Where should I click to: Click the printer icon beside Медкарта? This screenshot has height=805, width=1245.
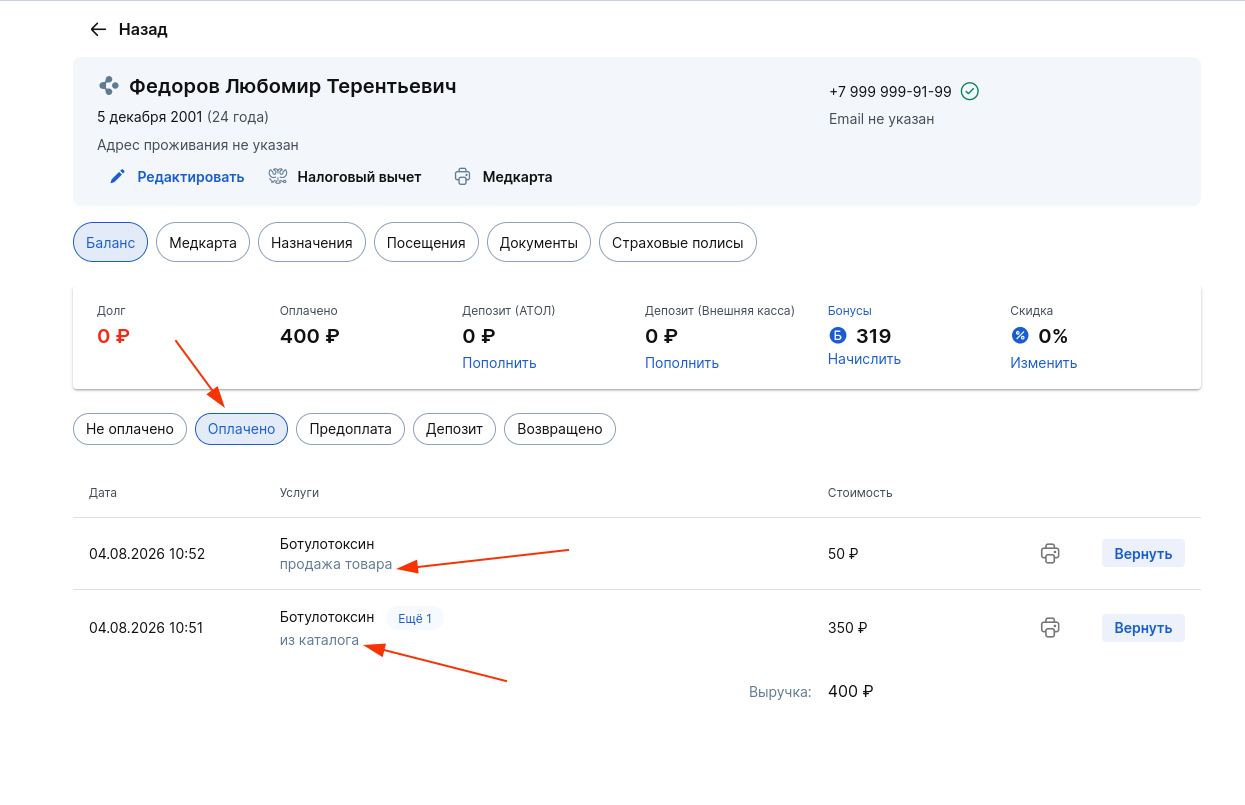[462, 177]
